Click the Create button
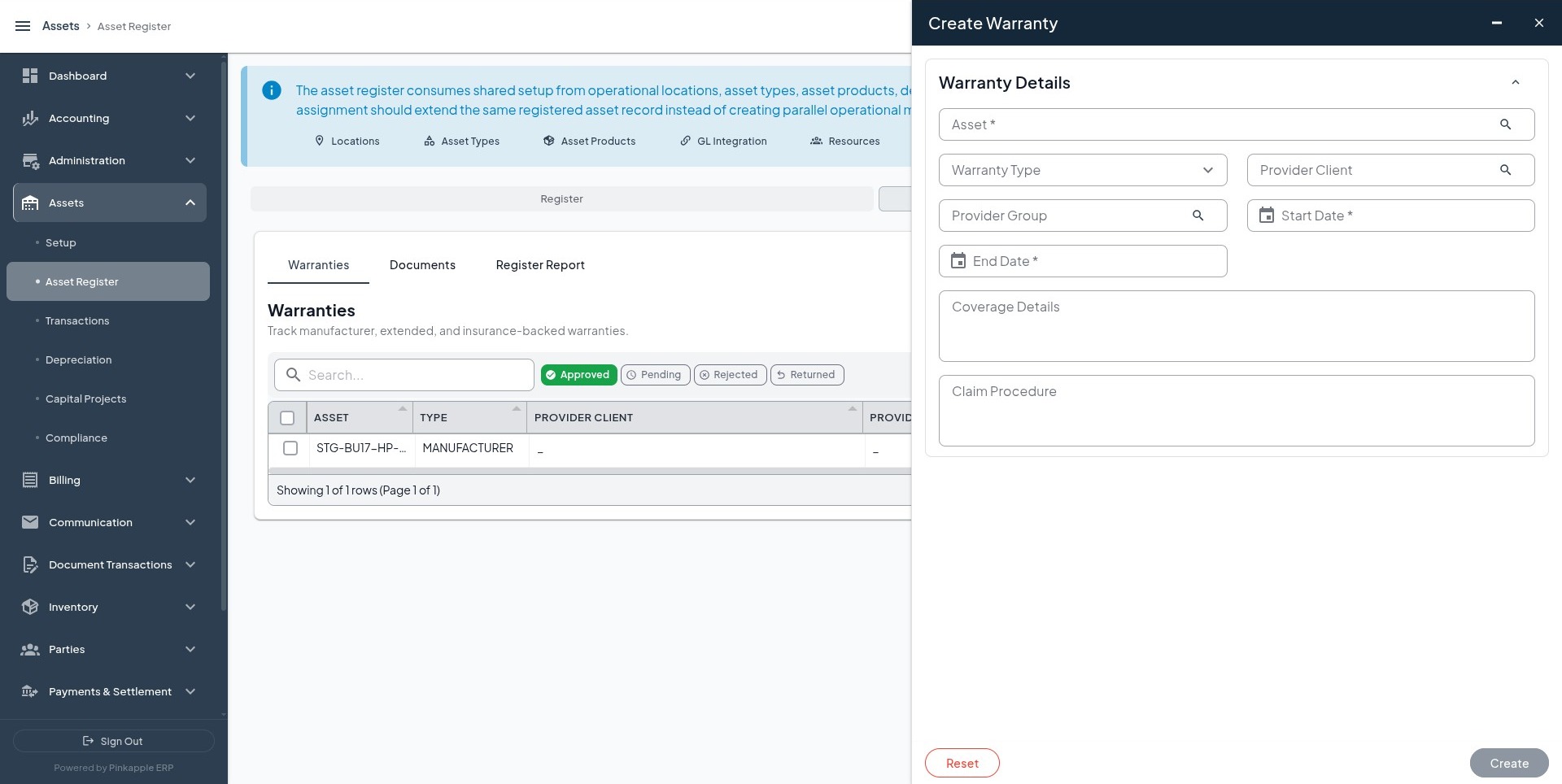This screenshot has height=784, width=1562. click(1508, 763)
